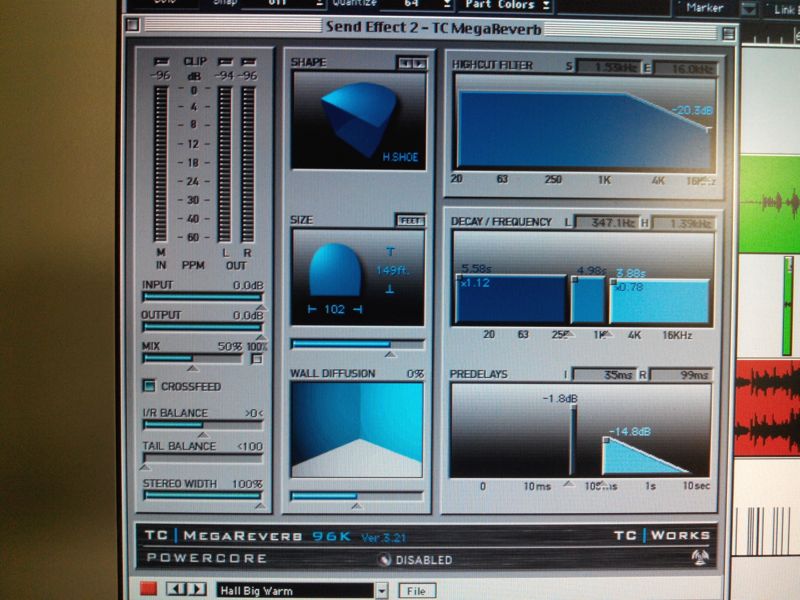Viewport: 800px width, 600px height.
Task: Click the high crossover marker near 1K
Action: pyautogui.click(x=607, y=334)
